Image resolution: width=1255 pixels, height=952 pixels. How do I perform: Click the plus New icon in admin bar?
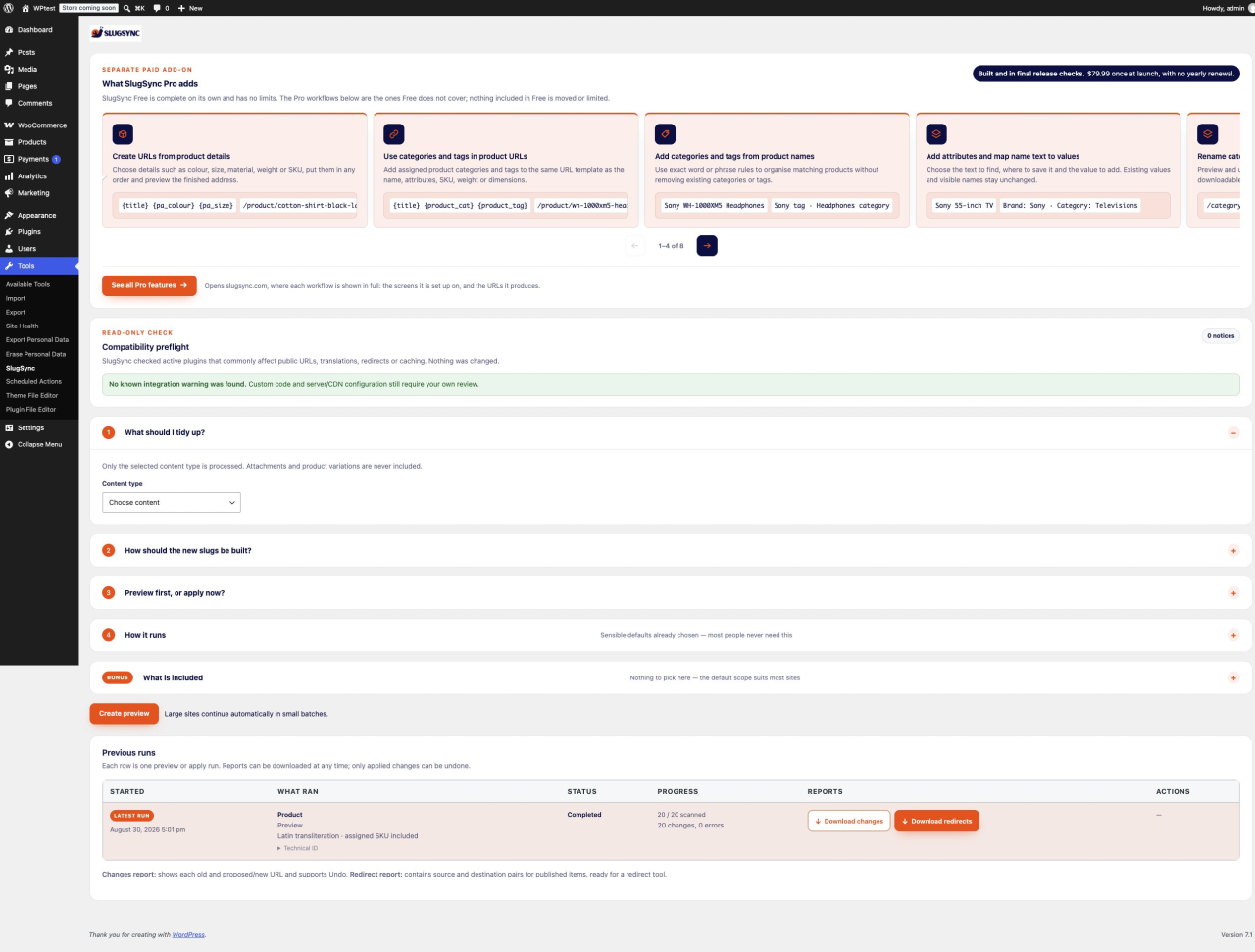pyautogui.click(x=181, y=8)
